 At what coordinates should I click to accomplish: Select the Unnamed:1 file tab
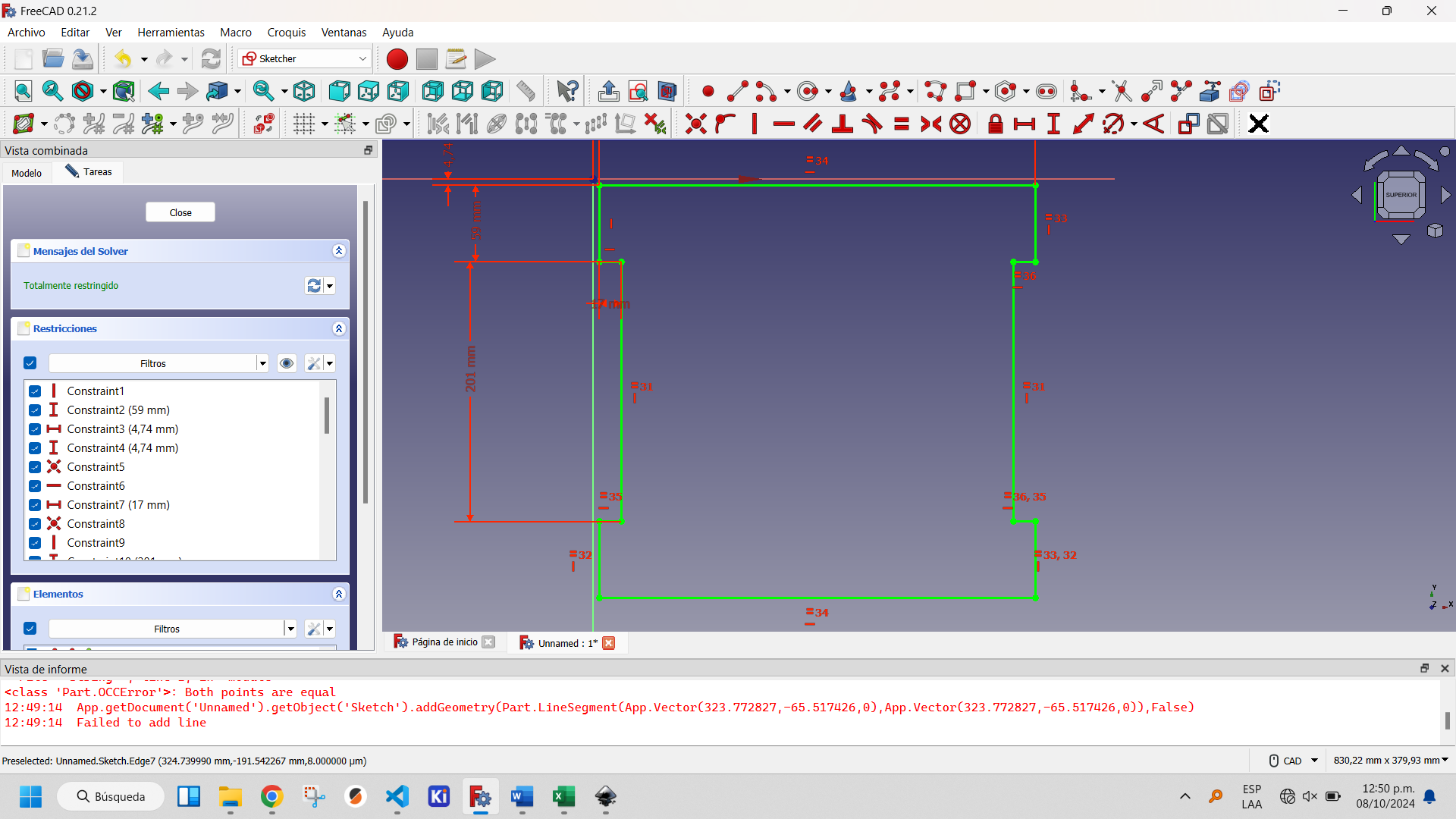tap(564, 642)
